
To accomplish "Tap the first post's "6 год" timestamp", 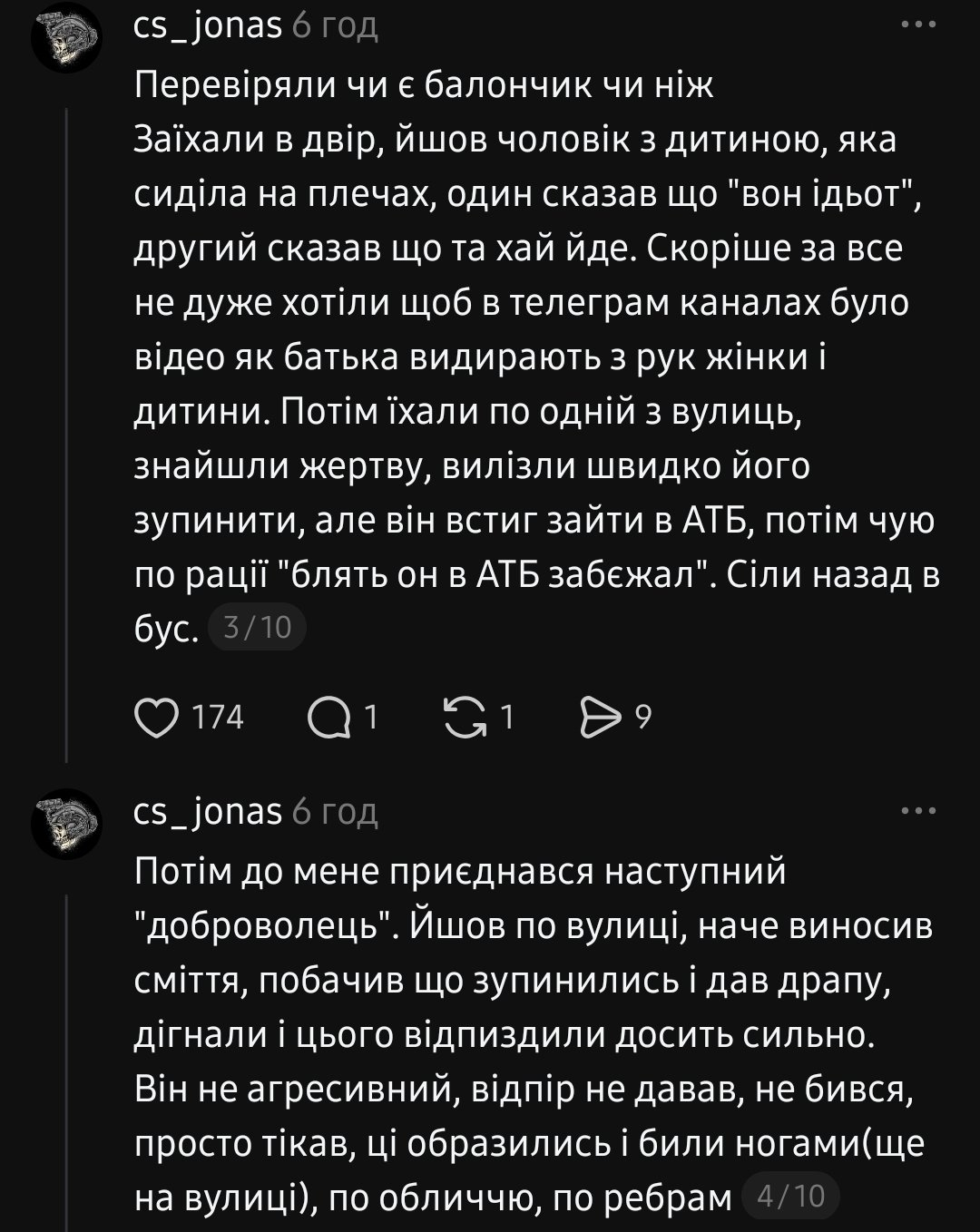I will point(334,25).
